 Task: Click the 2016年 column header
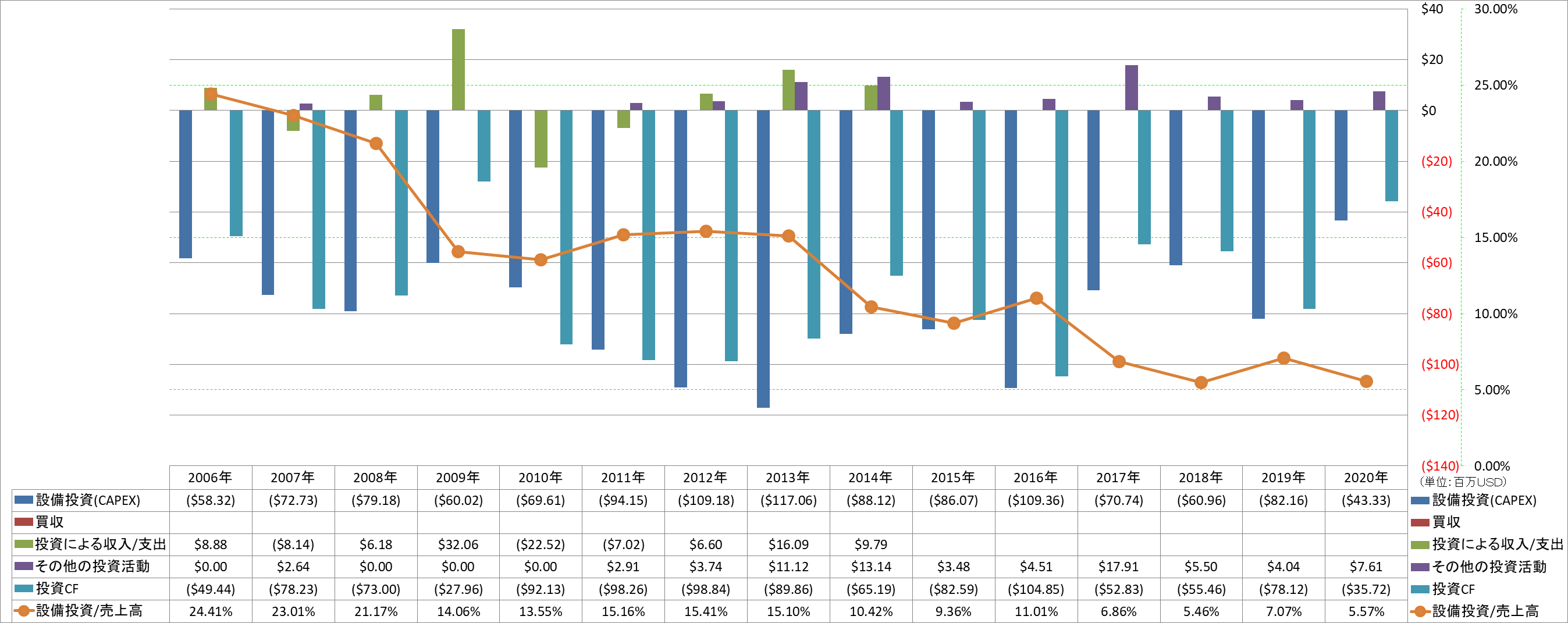coord(1036,478)
